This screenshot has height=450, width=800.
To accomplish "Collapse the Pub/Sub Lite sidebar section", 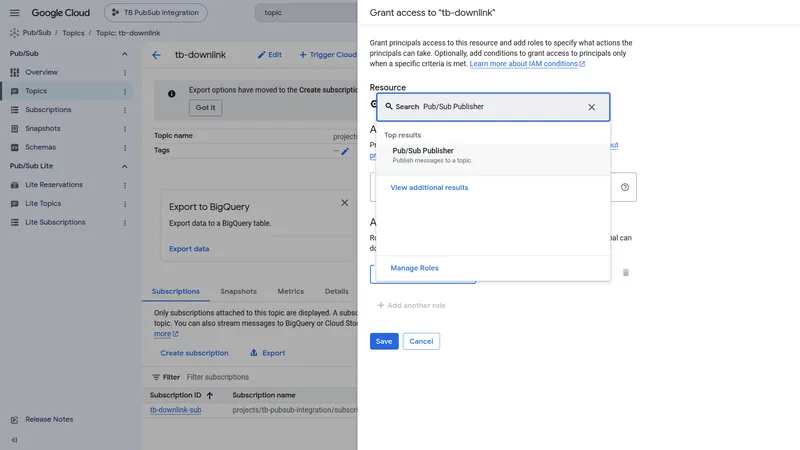I will pyautogui.click(x=124, y=166).
